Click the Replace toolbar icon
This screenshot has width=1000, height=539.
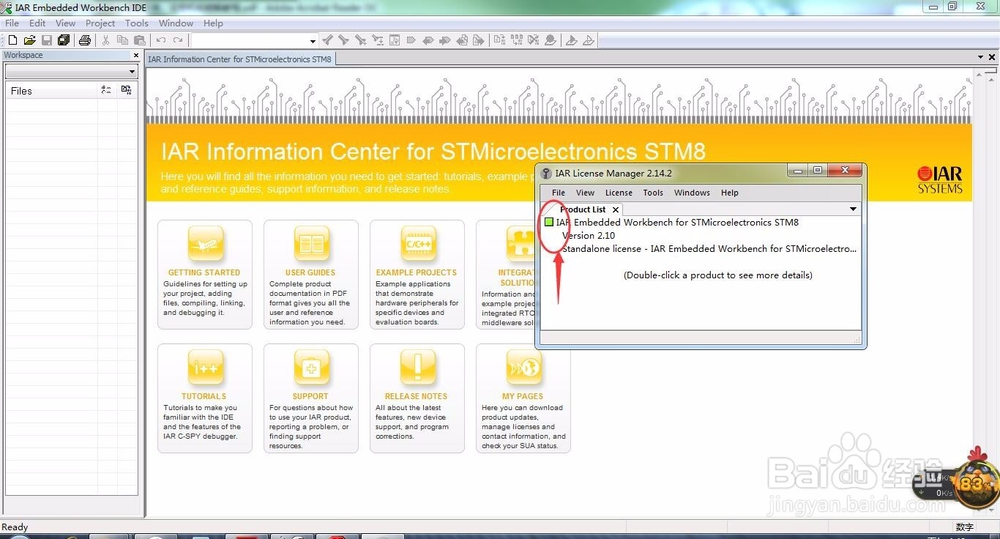pyautogui.click(x=378, y=40)
